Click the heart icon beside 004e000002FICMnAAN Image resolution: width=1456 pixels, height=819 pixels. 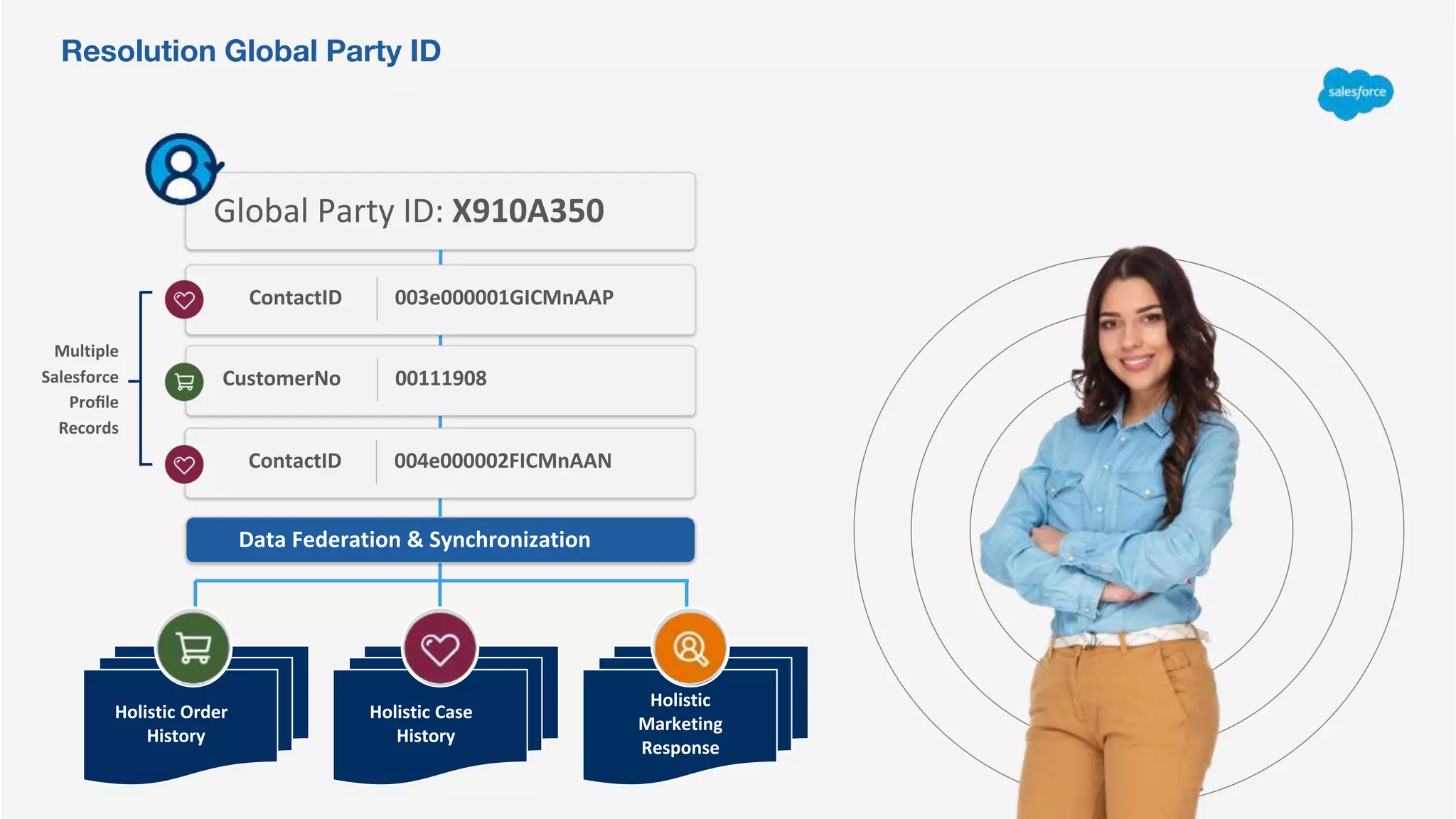tap(184, 464)
